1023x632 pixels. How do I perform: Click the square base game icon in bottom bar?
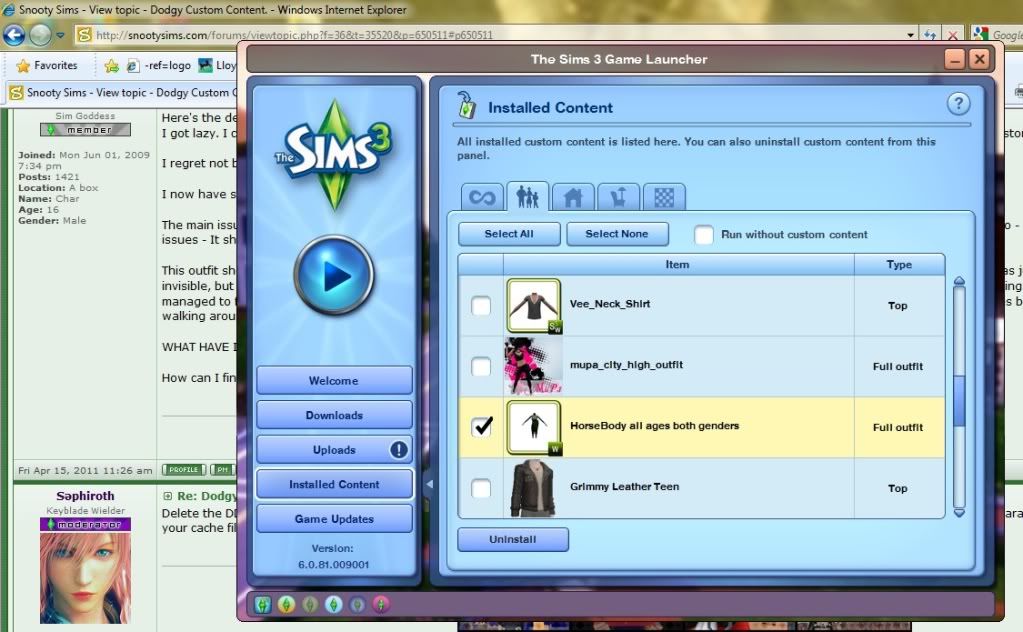(x=262, y=605)
